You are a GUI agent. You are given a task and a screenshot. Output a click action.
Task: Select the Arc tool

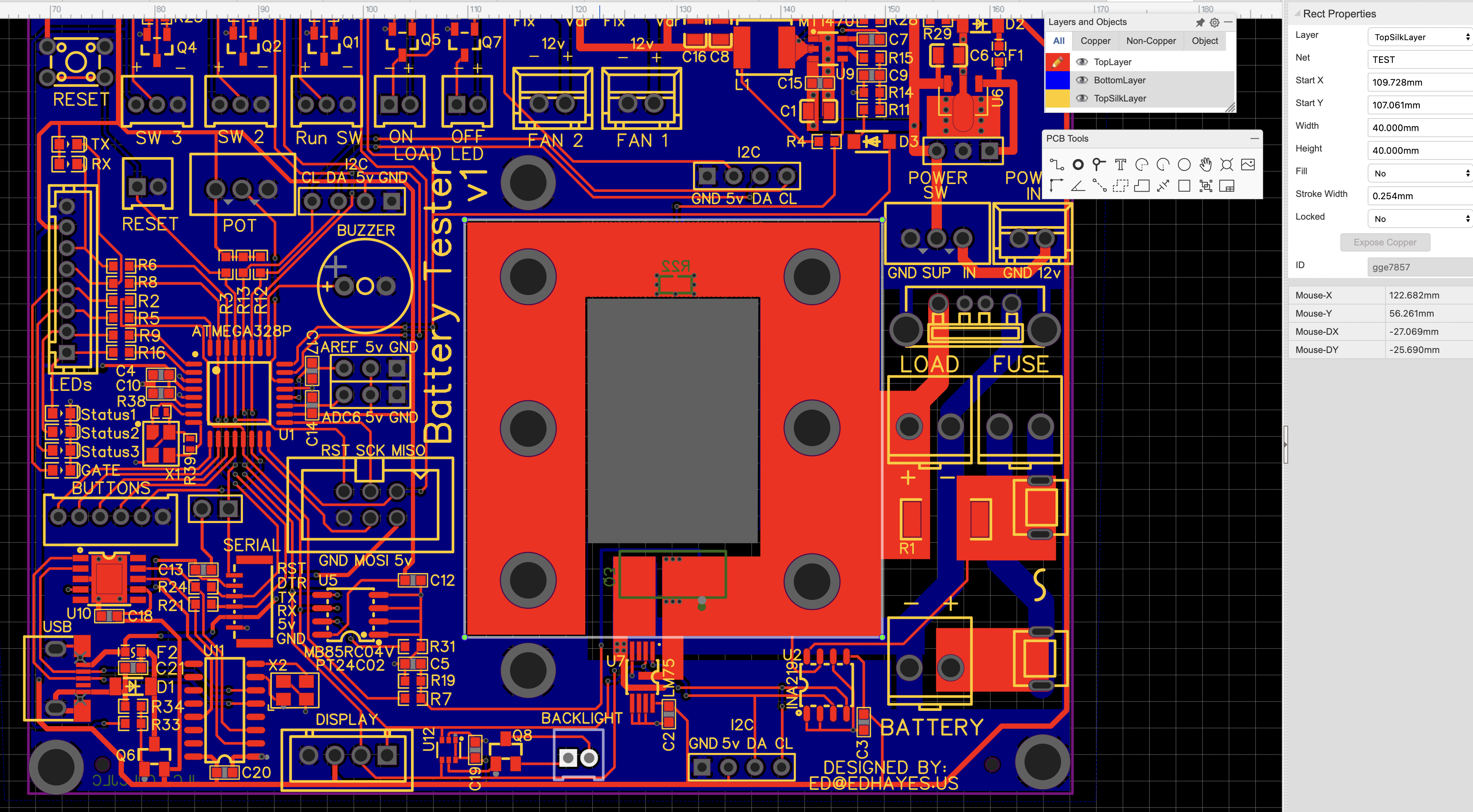tap(1141, 165)
